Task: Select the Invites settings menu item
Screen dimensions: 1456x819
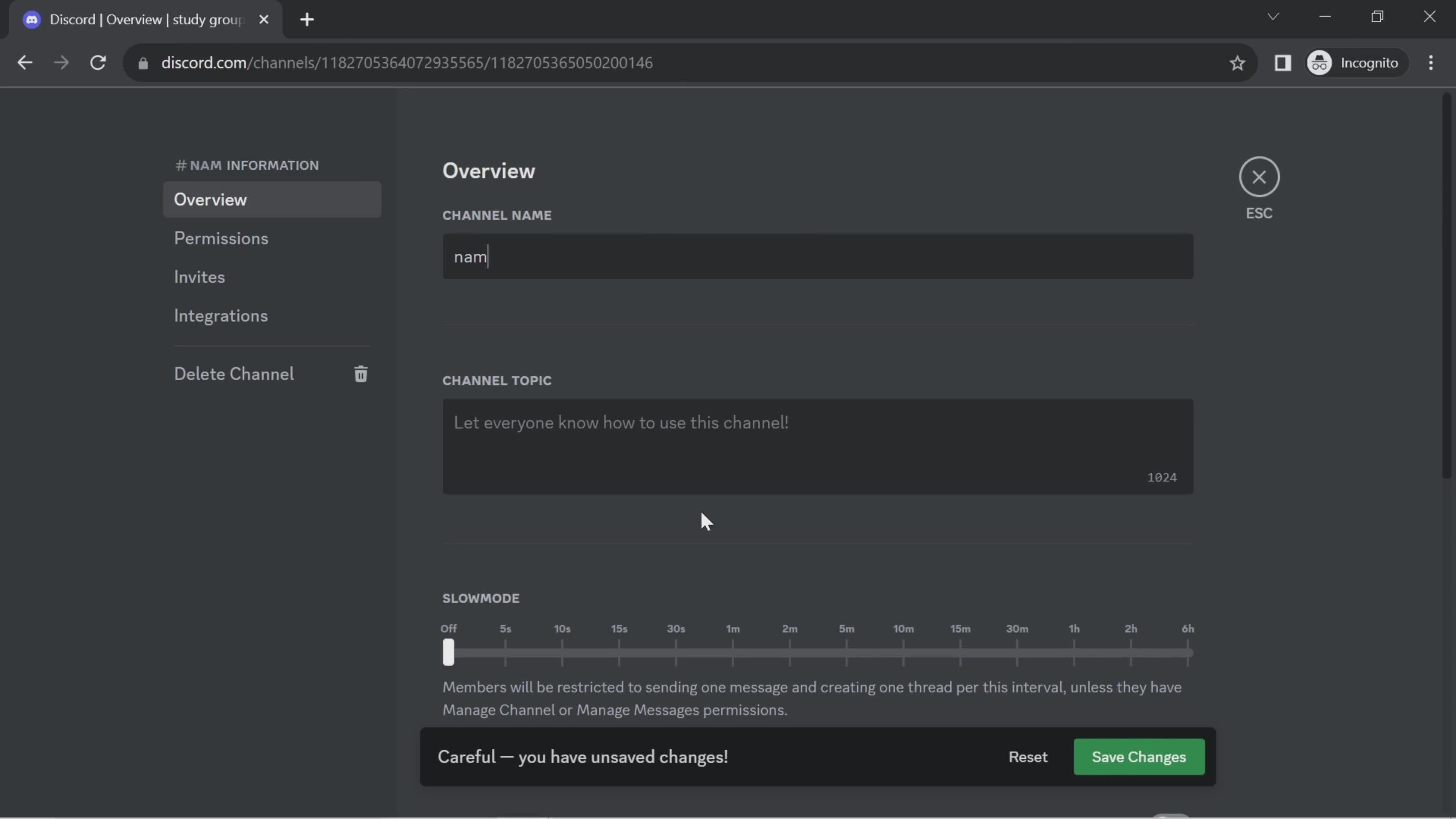Action: pos(199,277)
